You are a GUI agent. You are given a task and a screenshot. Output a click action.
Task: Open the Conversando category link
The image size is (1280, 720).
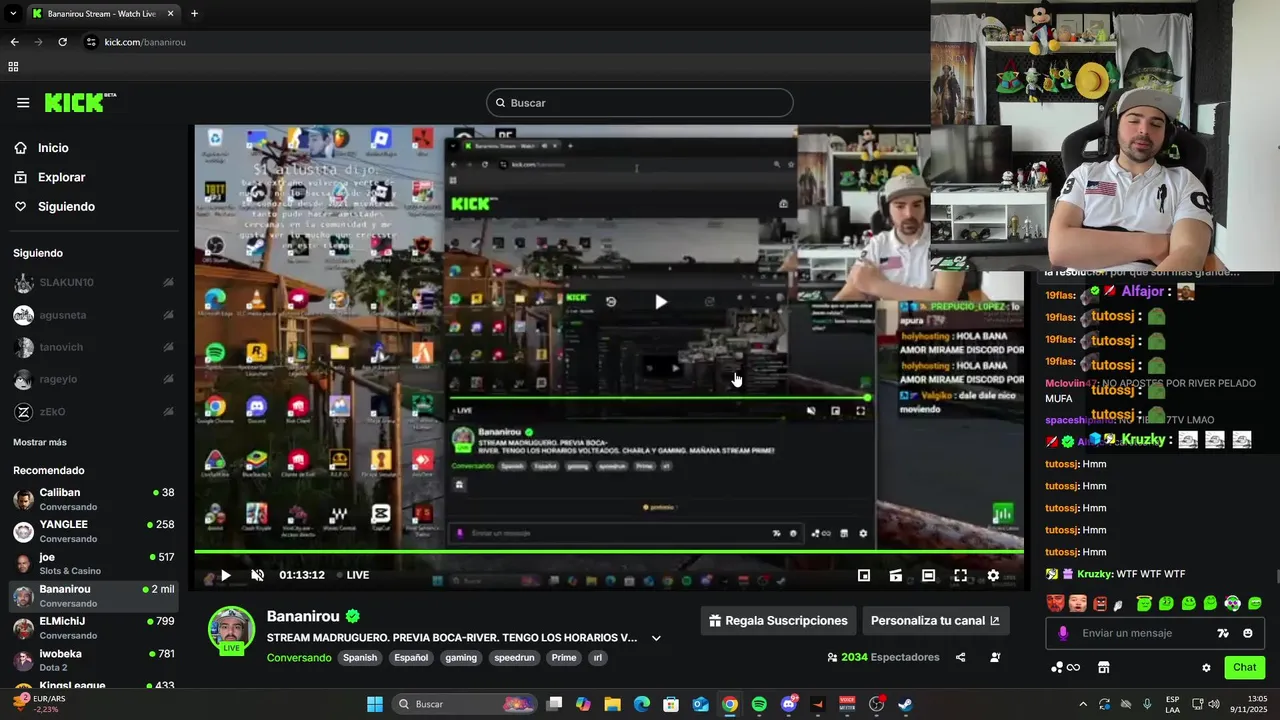pyautogui.click(x=299, y=658)
